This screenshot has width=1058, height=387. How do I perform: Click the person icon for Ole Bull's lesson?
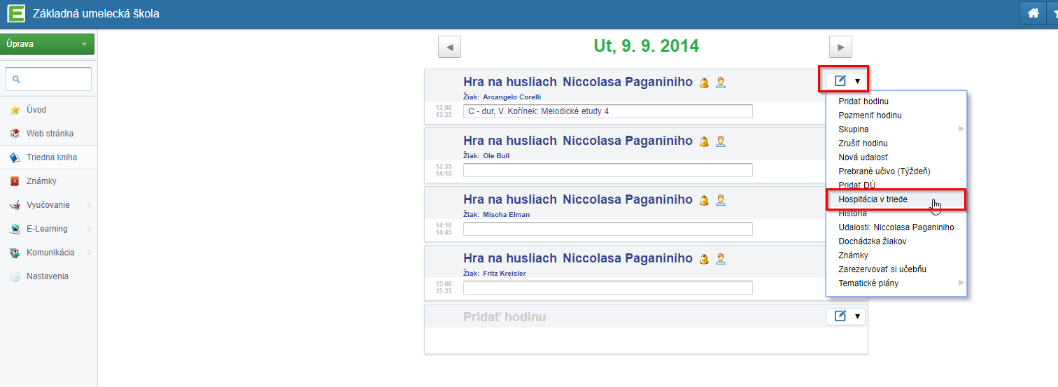tap(721, 142)
